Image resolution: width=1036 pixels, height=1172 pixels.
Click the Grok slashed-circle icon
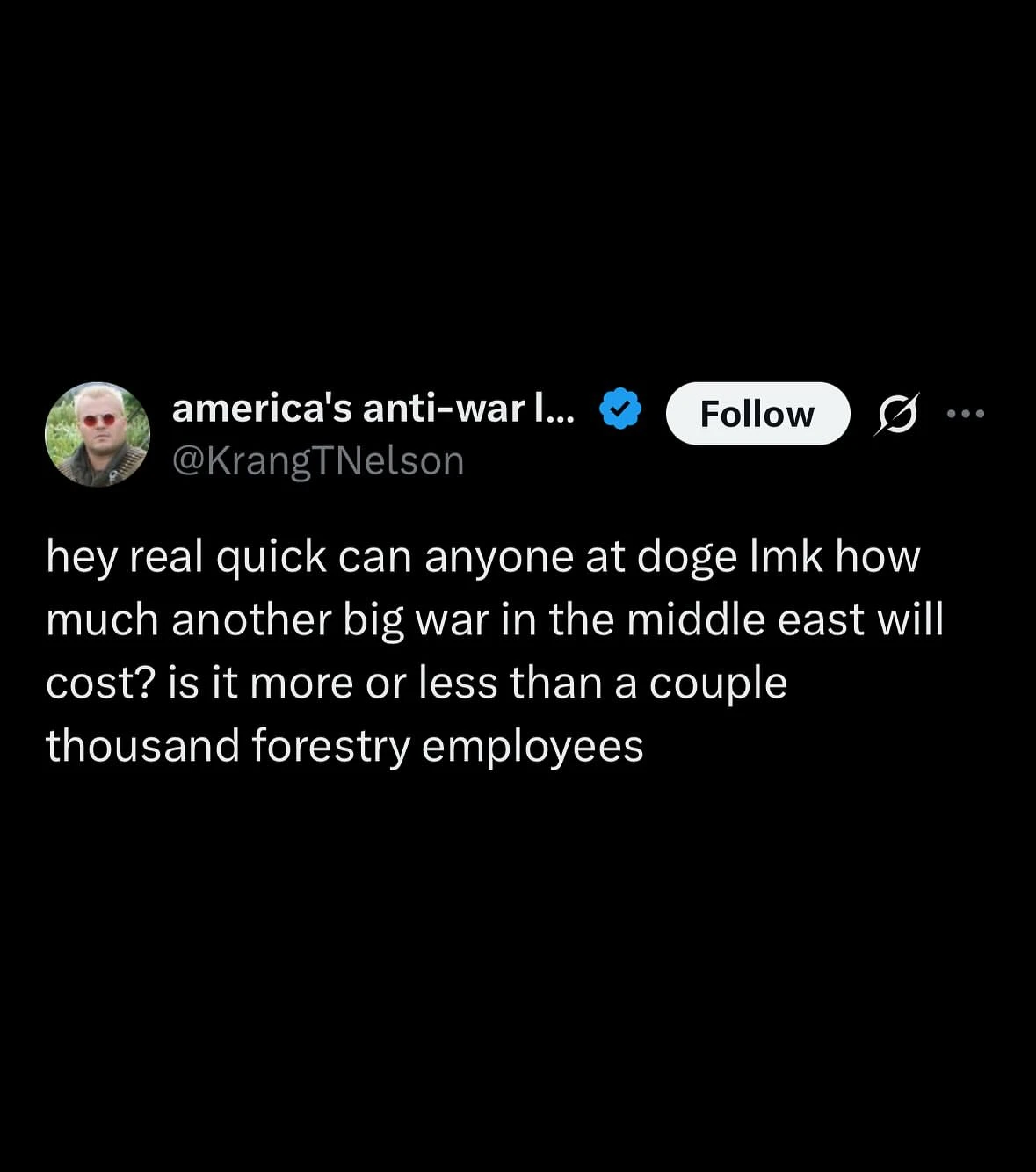(896, 413)
